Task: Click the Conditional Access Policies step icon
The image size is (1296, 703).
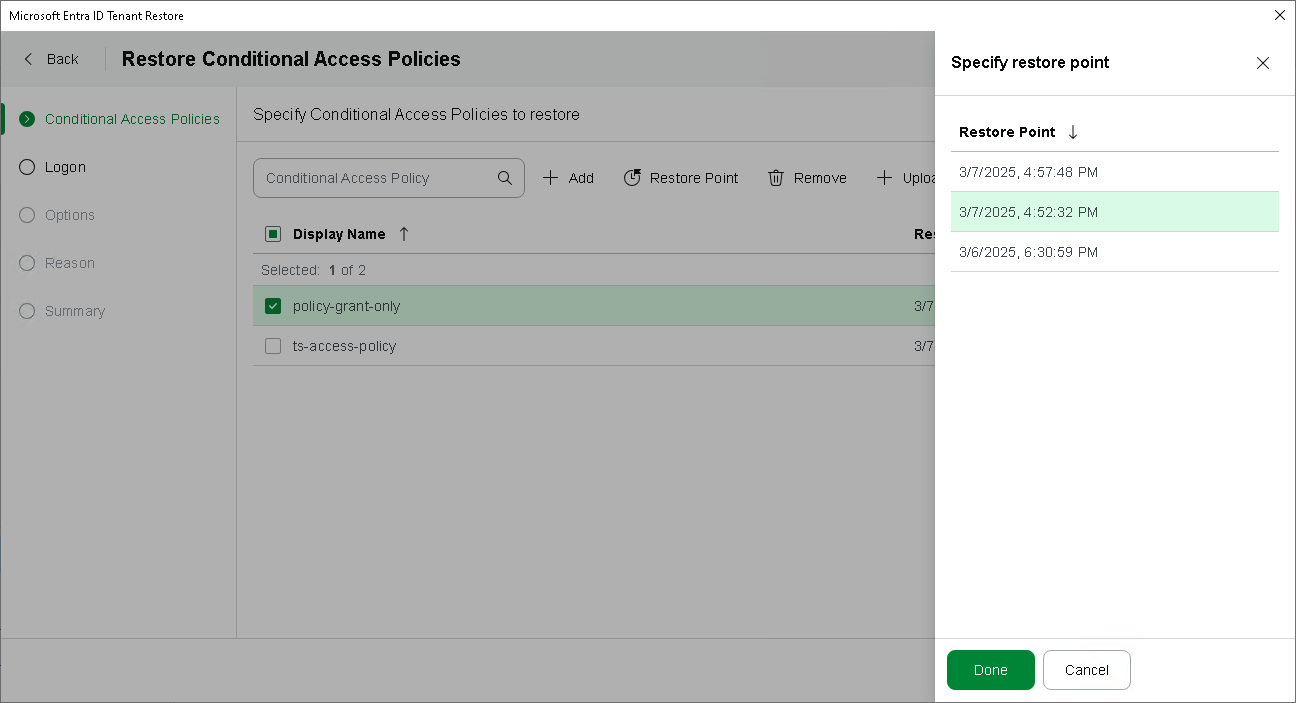Action: coord(27,119)
